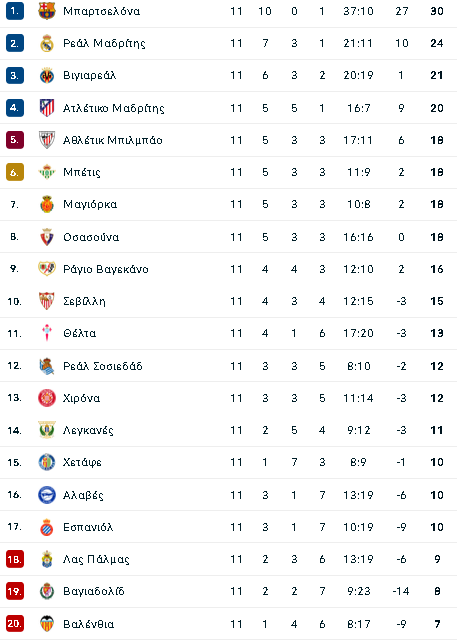Open the Ρεάλ Σοσιεδάδ team page
The image size is (457, 640).
[102, 366]
